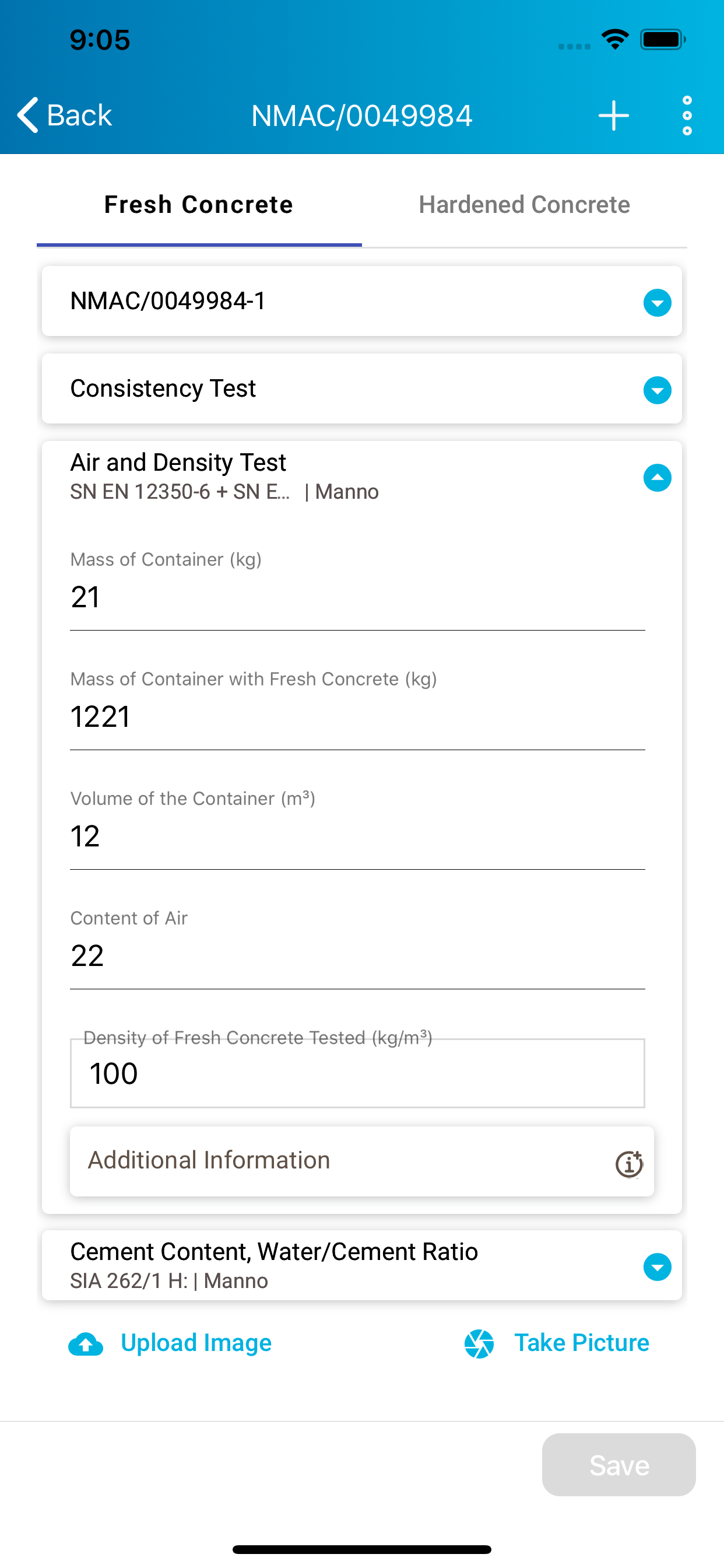Expand the NMAC/0049984-1 dropdown arrow
Image resolution: width=724 pixels, height=1568 pixels.
657,303
